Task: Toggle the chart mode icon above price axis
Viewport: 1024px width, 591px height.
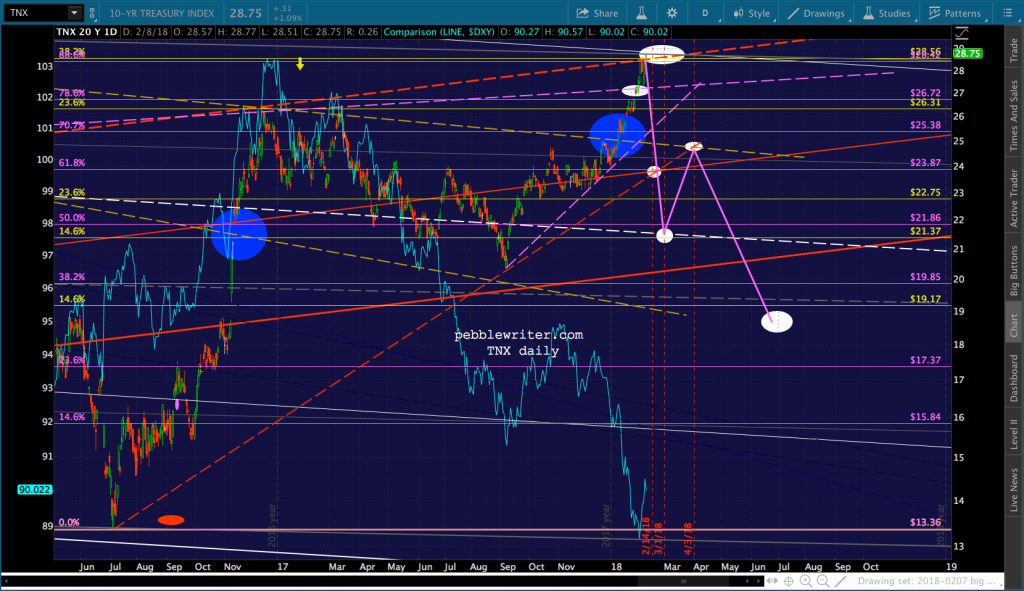Action: [961, 33]
